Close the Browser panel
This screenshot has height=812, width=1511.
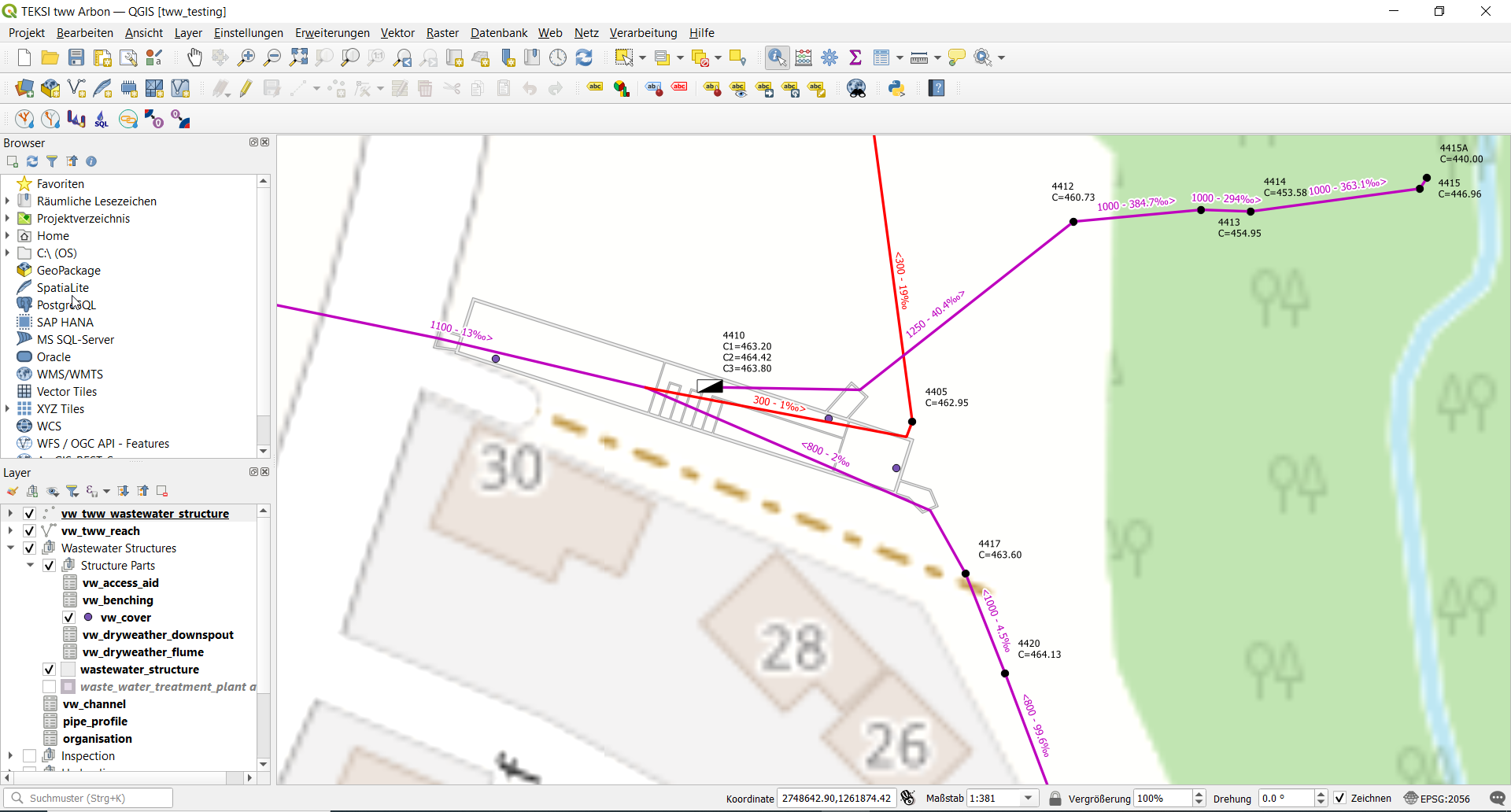[265, 142]
